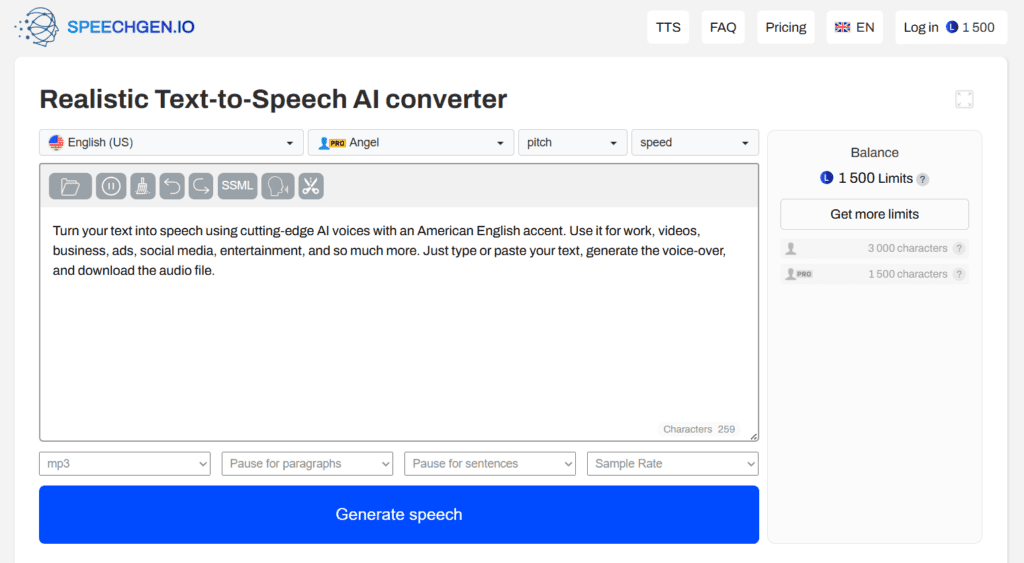Click the page title heading
Viewport: 1024px width, 563px height.
click(x=273, y=99)
